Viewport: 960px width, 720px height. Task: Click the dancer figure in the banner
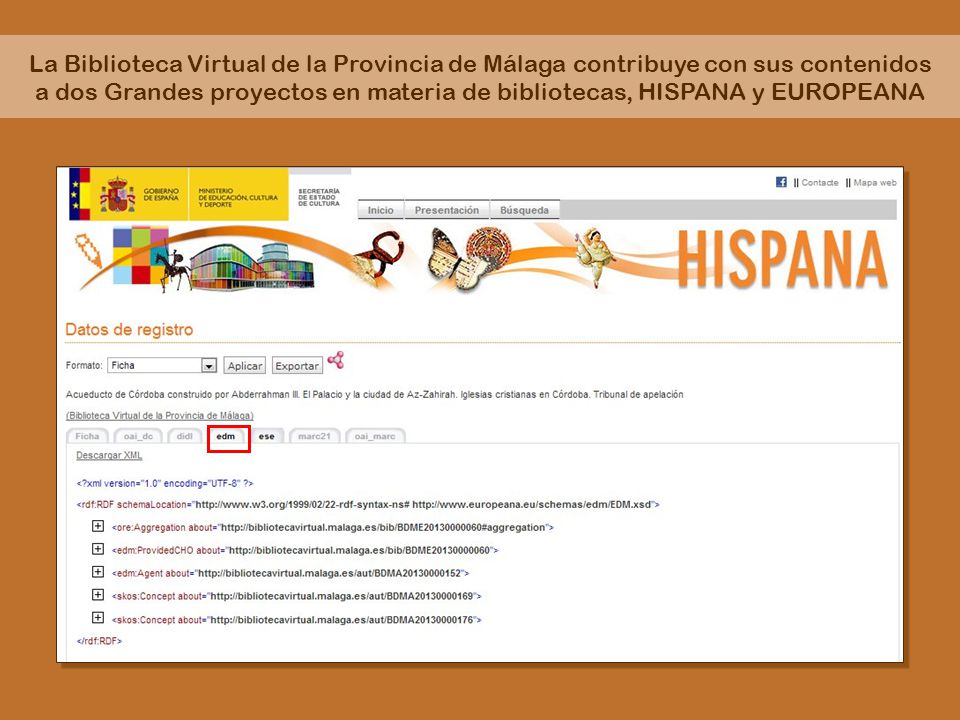(594, 256)
